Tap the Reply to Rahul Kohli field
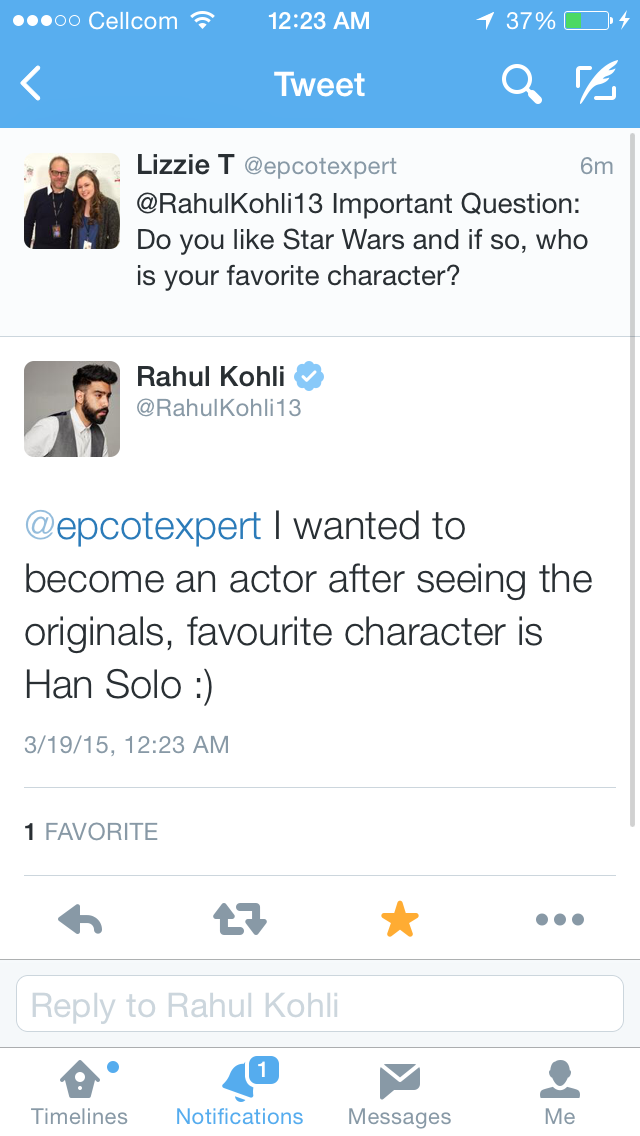This screenshot has width=640, height=1136. click(320, 1004)
